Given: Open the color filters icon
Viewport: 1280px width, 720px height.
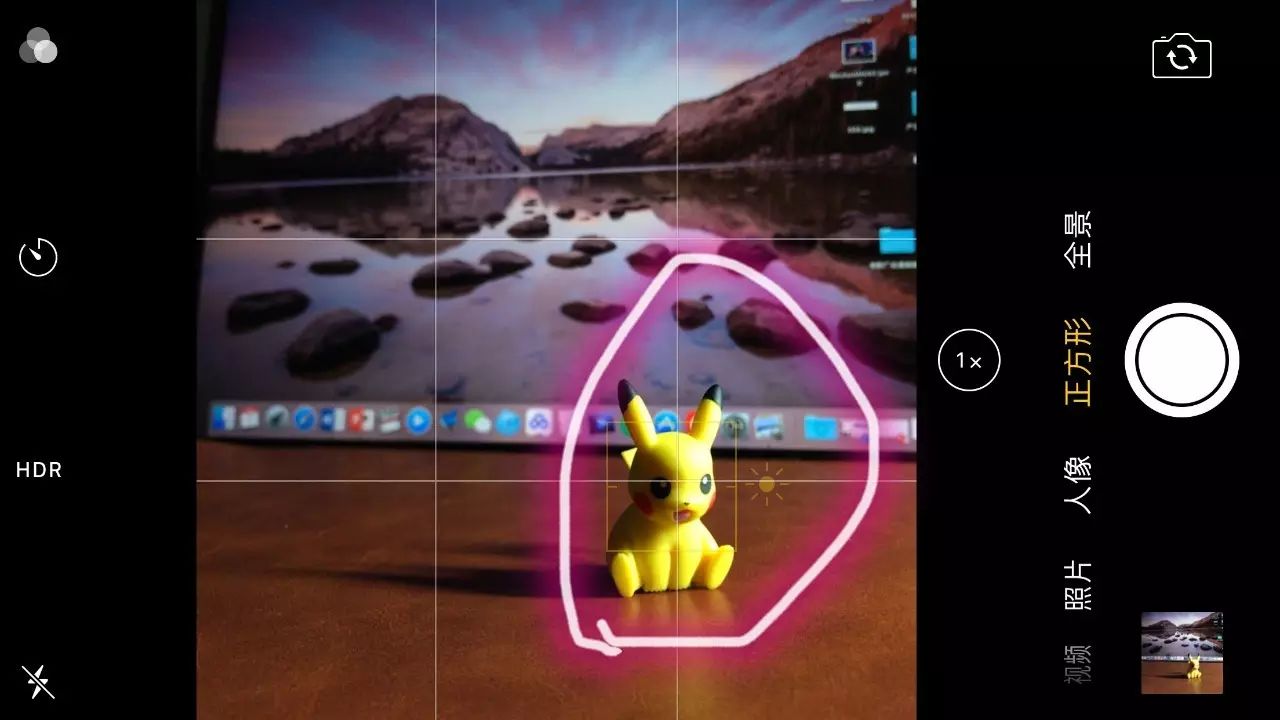Looking at the screenshot, I should point(38,45).
